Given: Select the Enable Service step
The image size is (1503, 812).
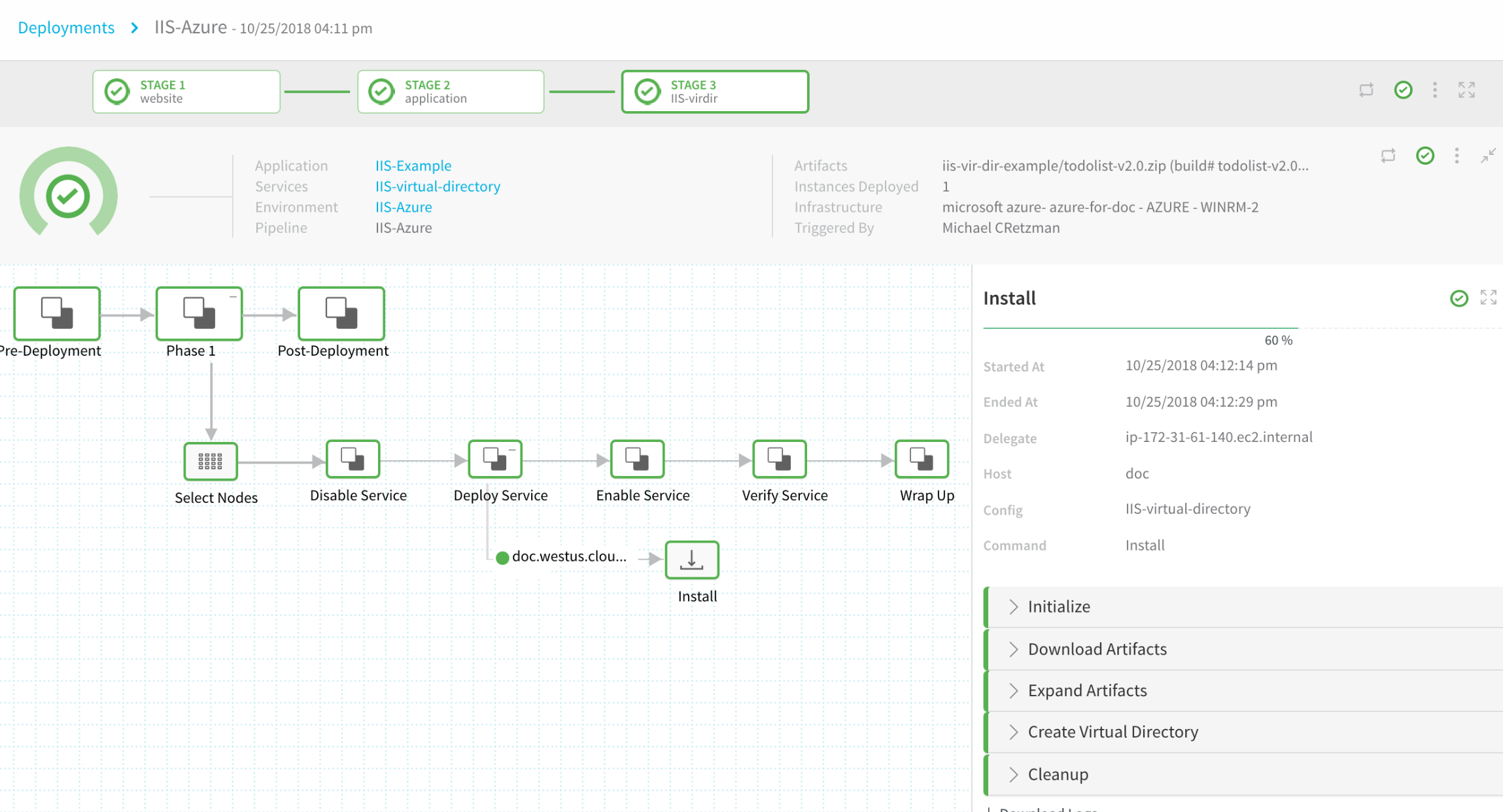Looking at the screenshot, I should tap(637, 459).
